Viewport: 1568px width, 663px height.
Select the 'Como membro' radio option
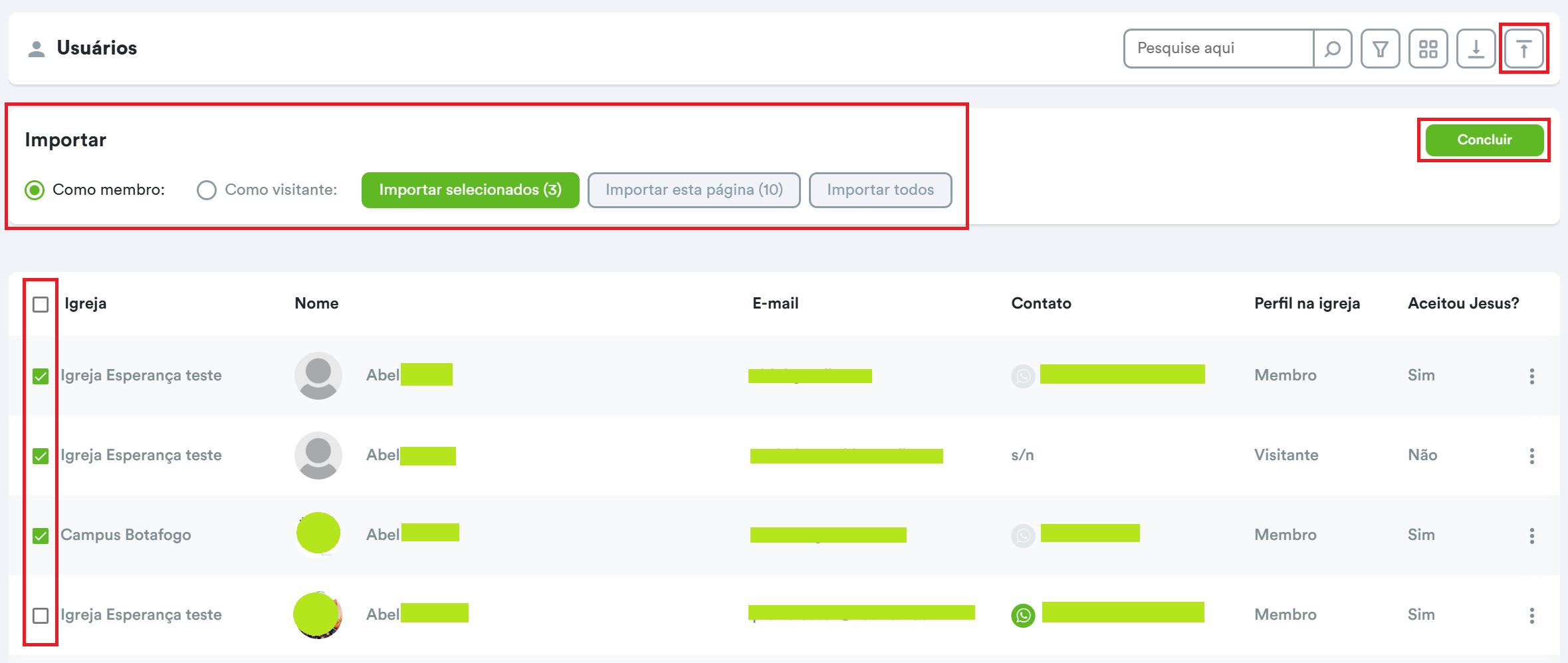(x=35, y=190)
